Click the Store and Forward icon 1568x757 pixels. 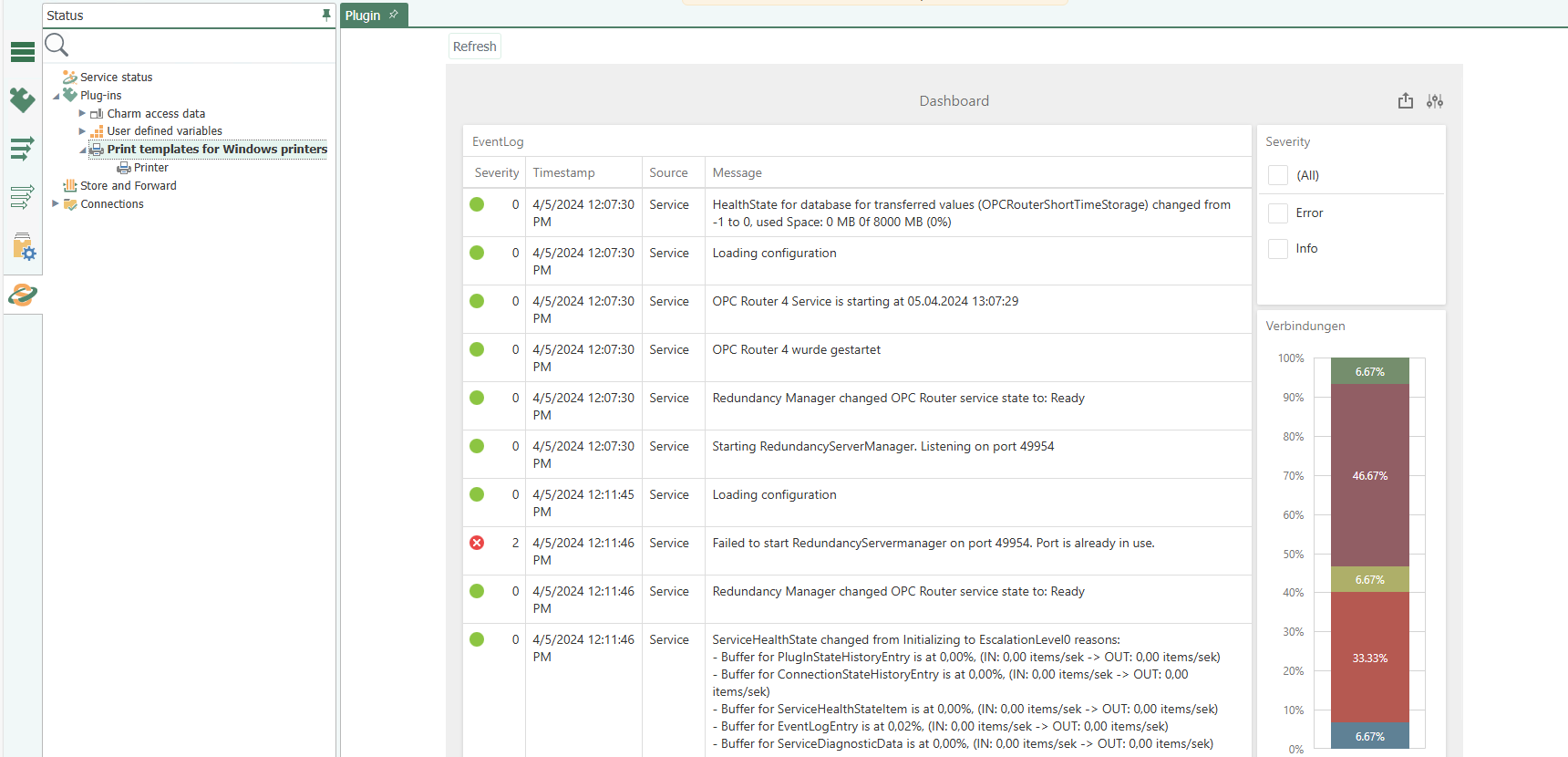[70, 185]
